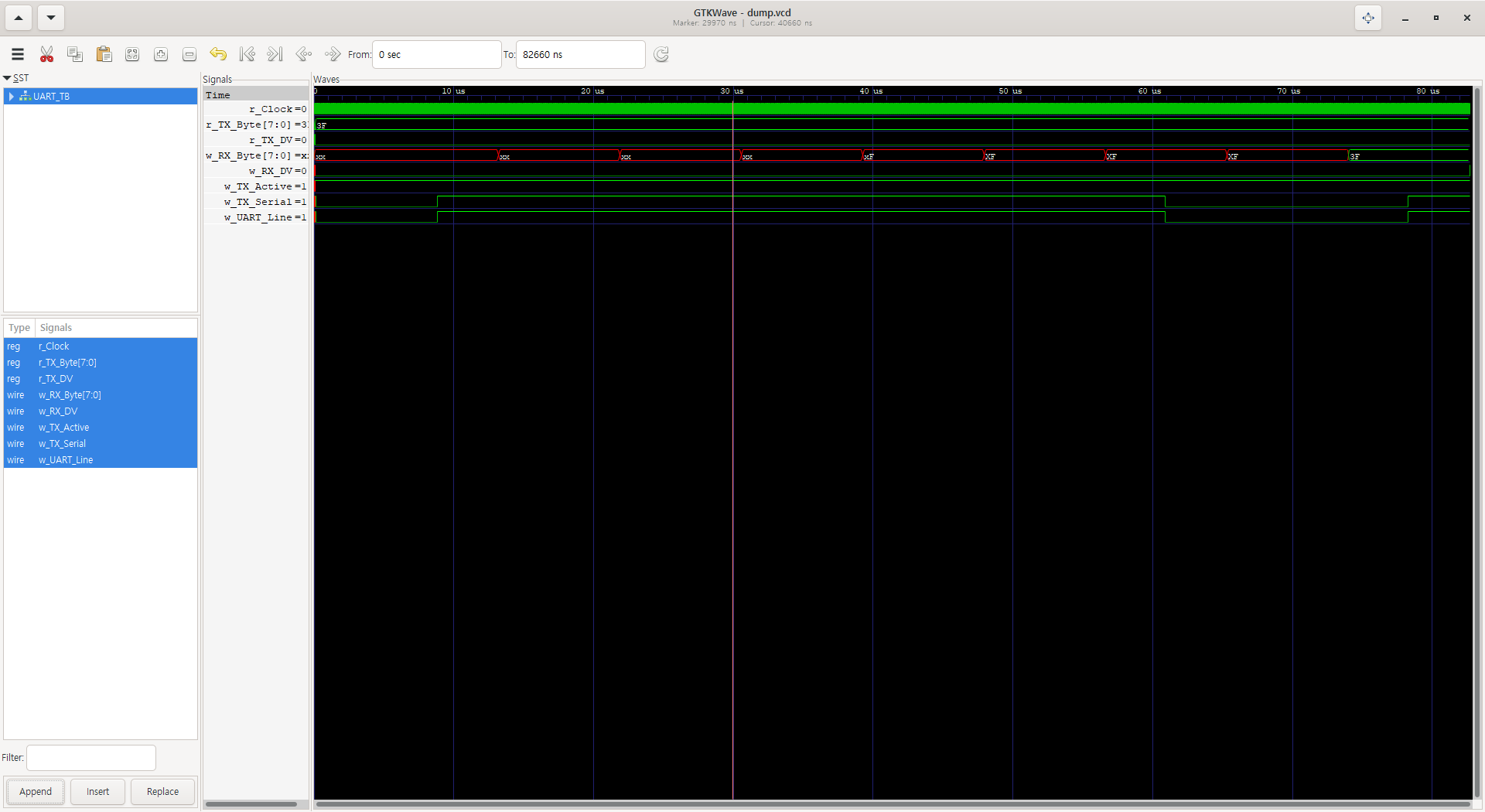Select the Type column header
The image size is (1485, 812).
tap(19, 327)
